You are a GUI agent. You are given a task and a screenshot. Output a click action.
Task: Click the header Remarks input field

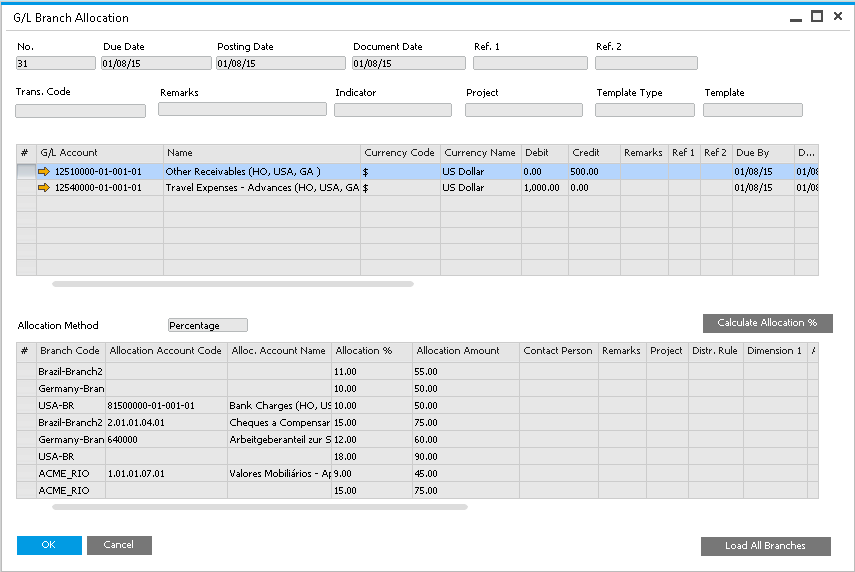pos(242,109)
